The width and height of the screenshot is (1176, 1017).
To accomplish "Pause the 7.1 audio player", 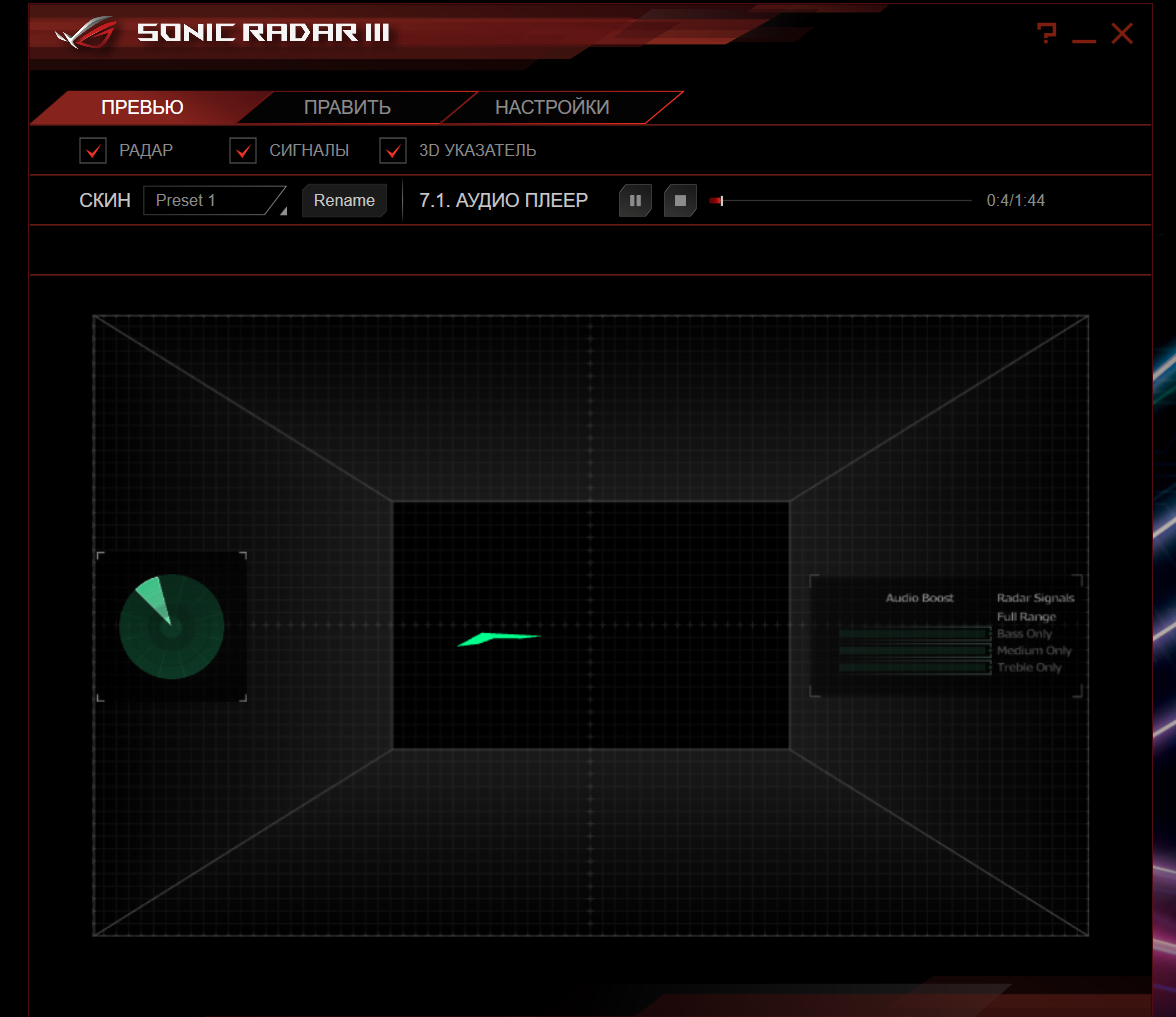I will 635,201.
